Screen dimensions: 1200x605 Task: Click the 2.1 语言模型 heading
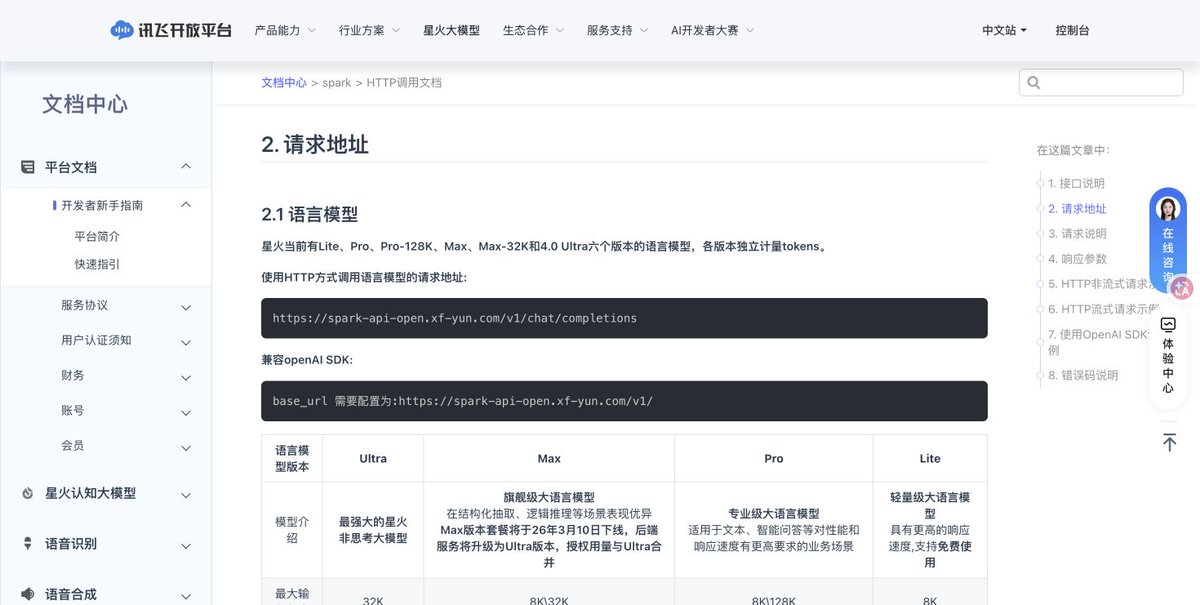coord(310,214)
